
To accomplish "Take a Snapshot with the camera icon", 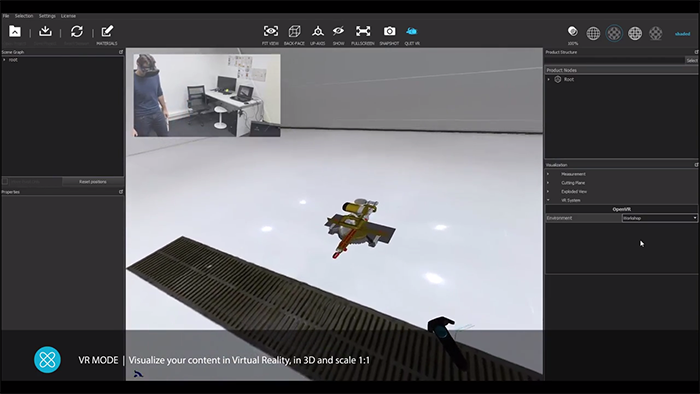I will pyautogui.click(x=389, y=31).
